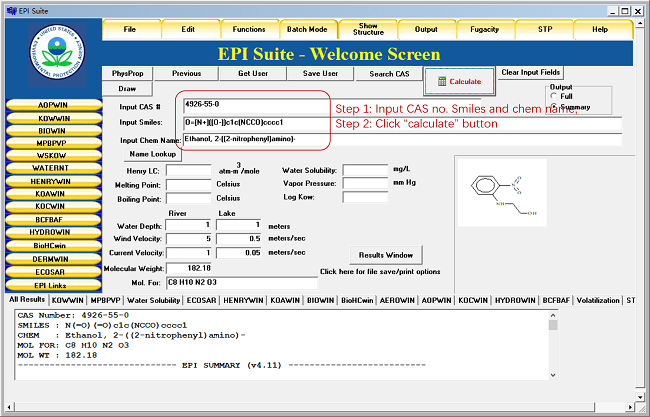Image resolution: width=650 pixels, height=417 pixels.
Task: Click the Search CAS button
Action: pyautogui.click(x=389, y=74)
